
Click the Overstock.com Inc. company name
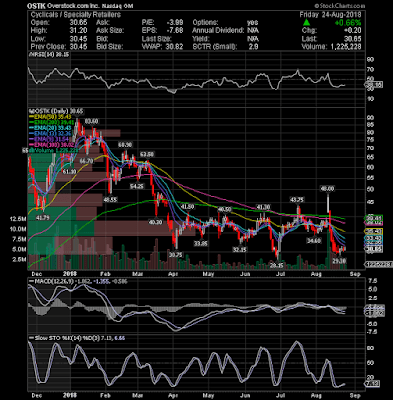[74, 6]
